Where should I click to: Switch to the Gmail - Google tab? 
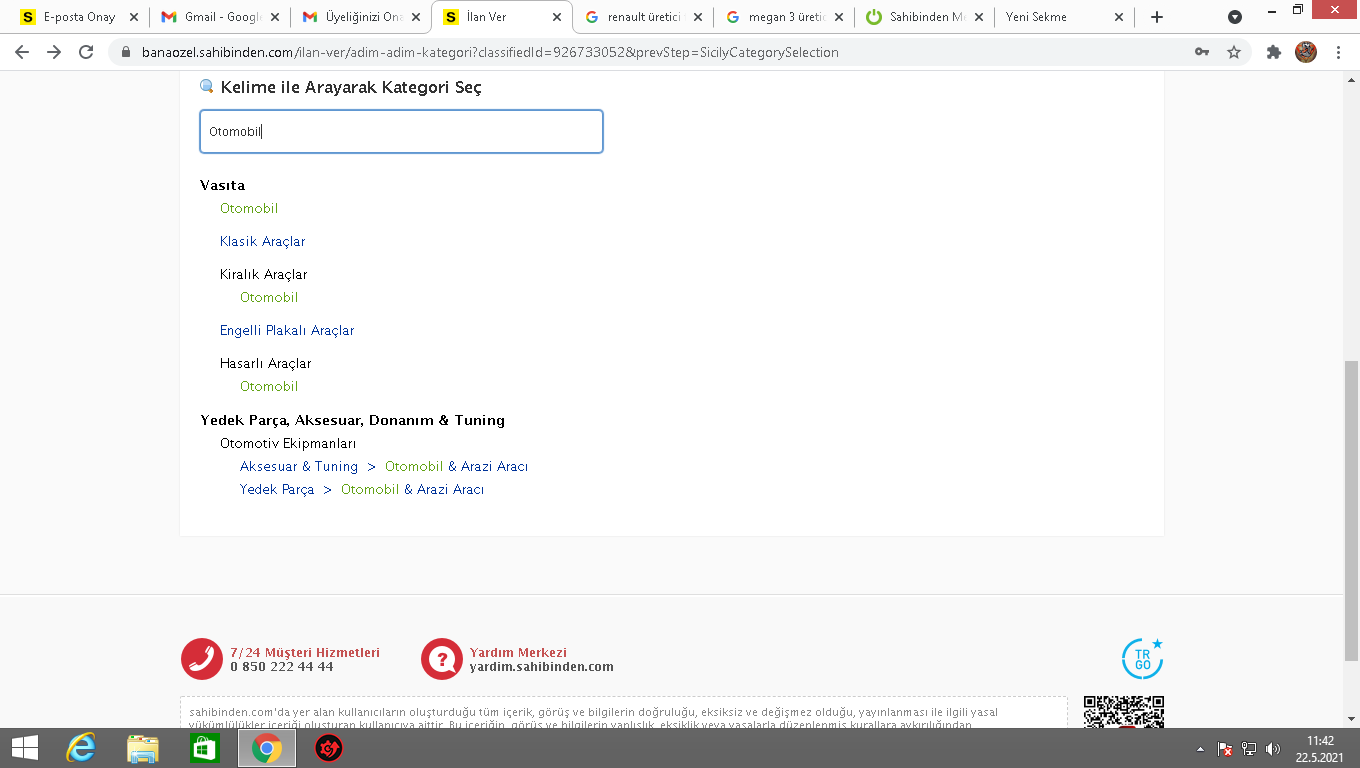(x=220, y=17)
